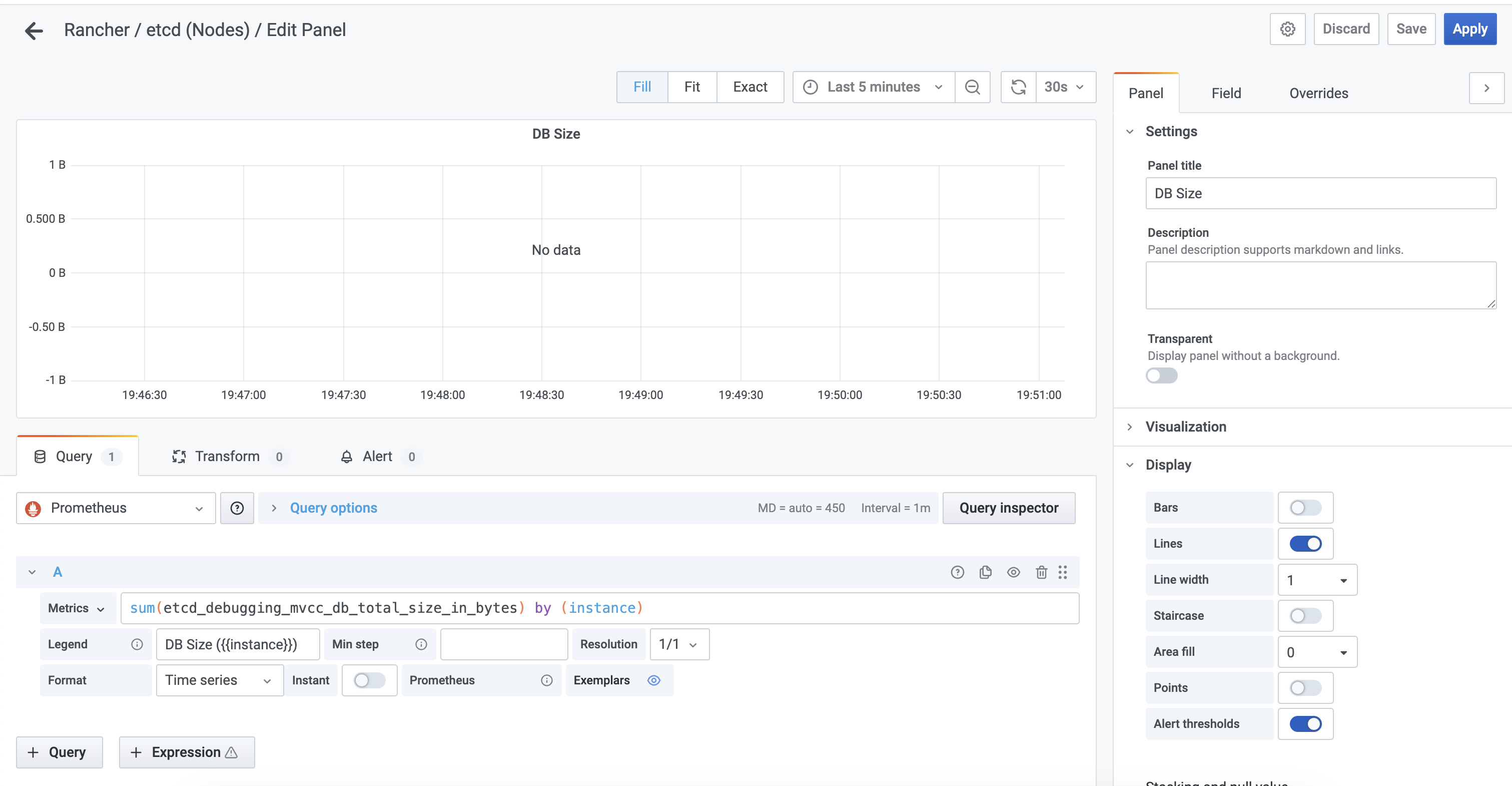Select Exact view mode
Viewport: 1512px width, 786px height.
point(750,87)
